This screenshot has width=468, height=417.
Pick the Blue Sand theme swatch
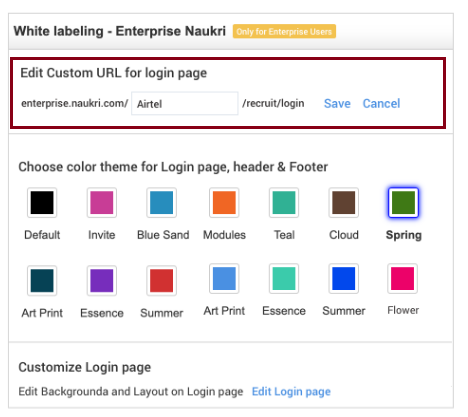[x=161, y=202]
